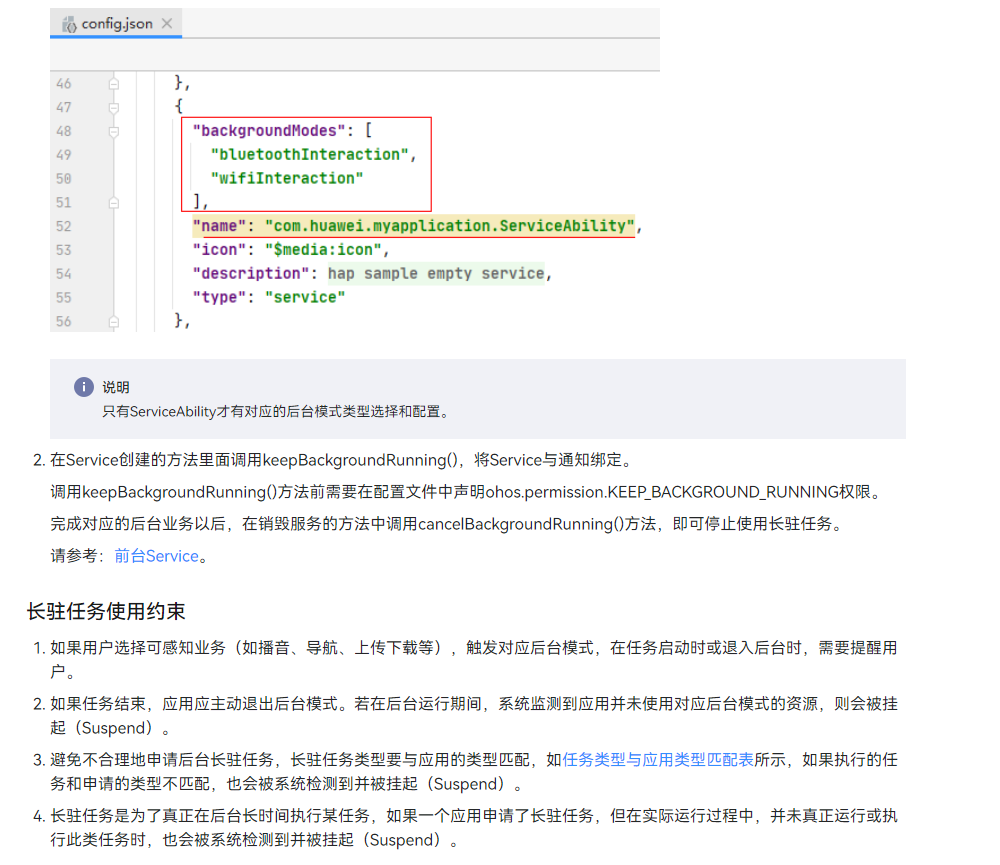Click the "backgroundModes" key in the code
1000x865 pixels.
pos(268,131)
